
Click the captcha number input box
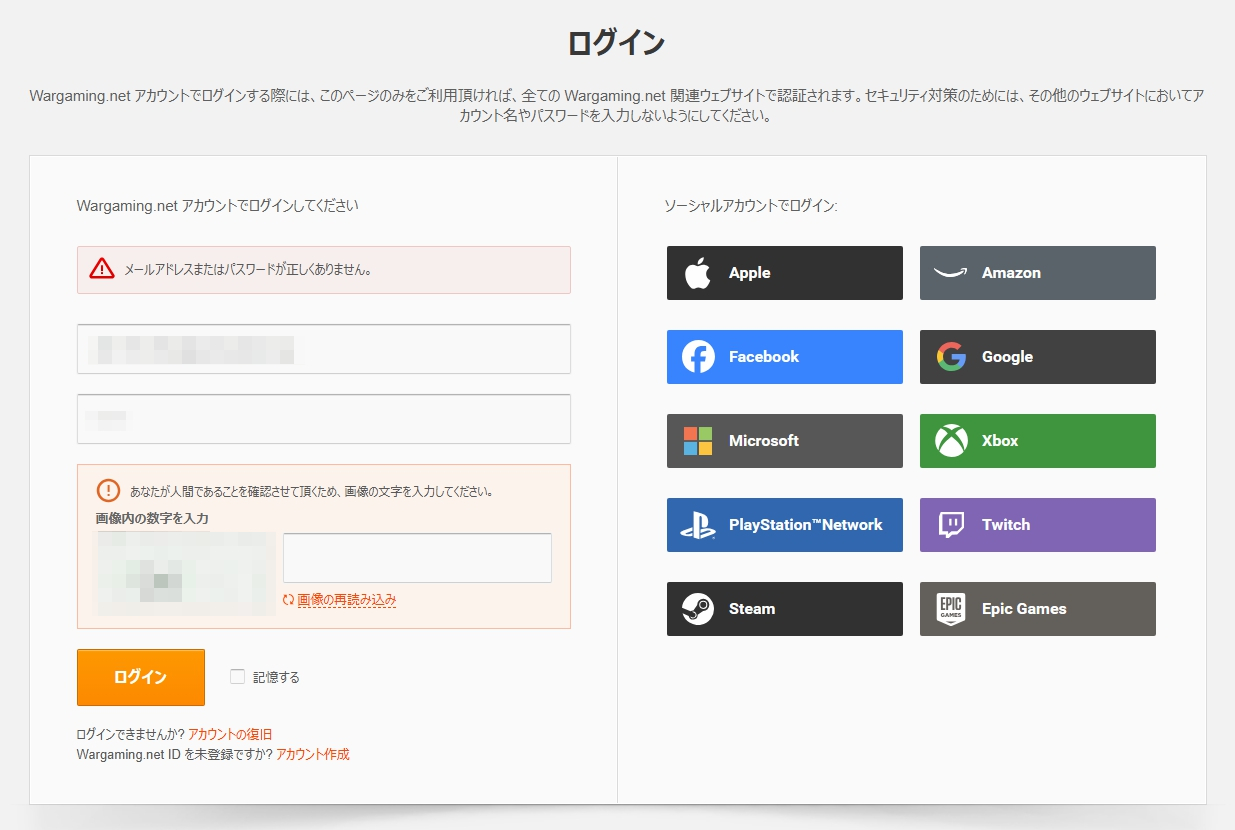pos(417,558)
